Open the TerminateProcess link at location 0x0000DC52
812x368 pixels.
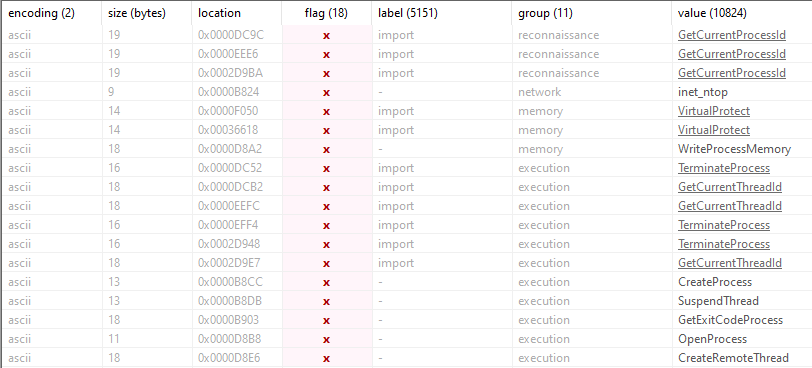[724, 168]
